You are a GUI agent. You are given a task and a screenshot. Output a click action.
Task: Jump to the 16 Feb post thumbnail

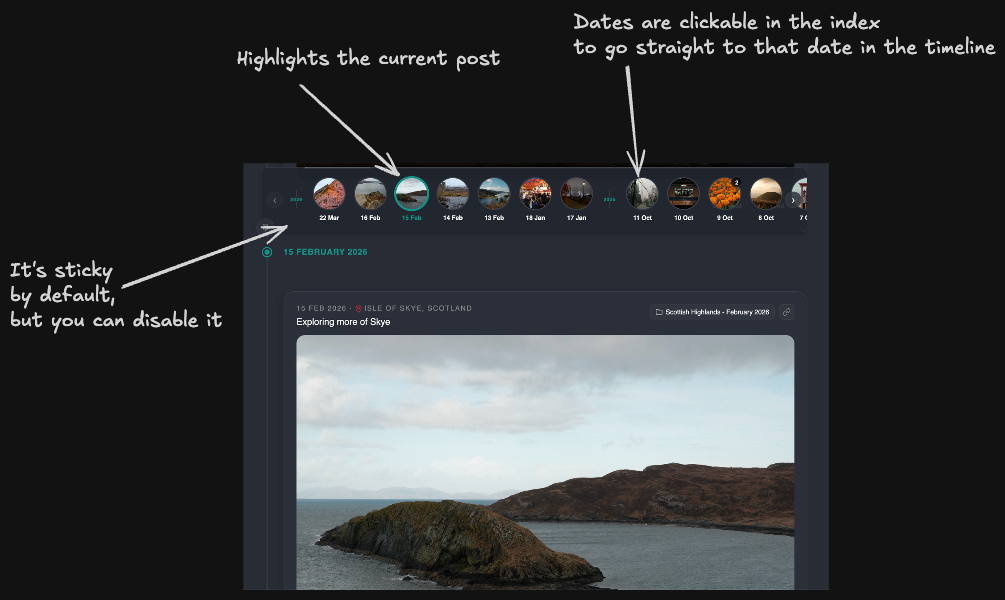(x=370, y=193)
